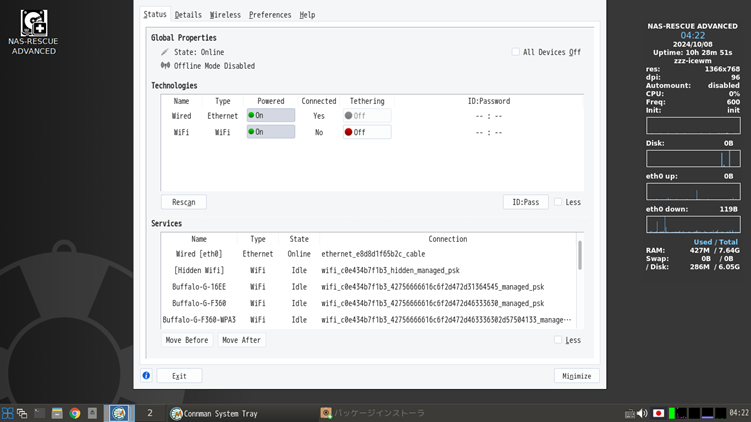Click the ID:Pass button
This screenshot has width=751, height=422.
[525, 202]
